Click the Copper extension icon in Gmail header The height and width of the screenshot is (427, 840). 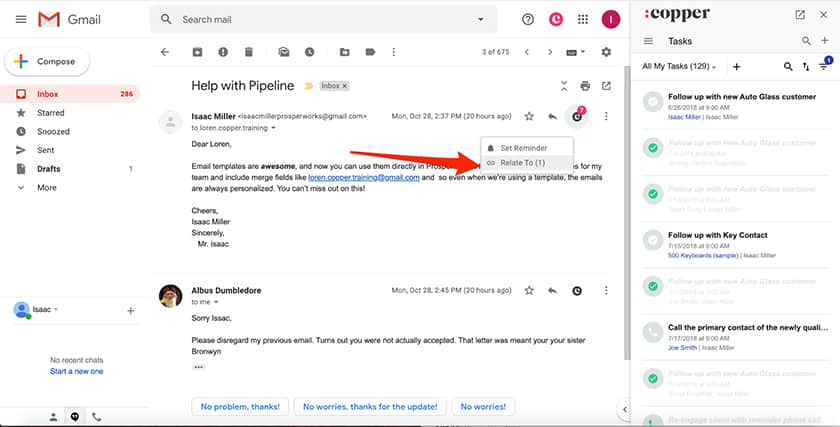[x=556, y=19]
